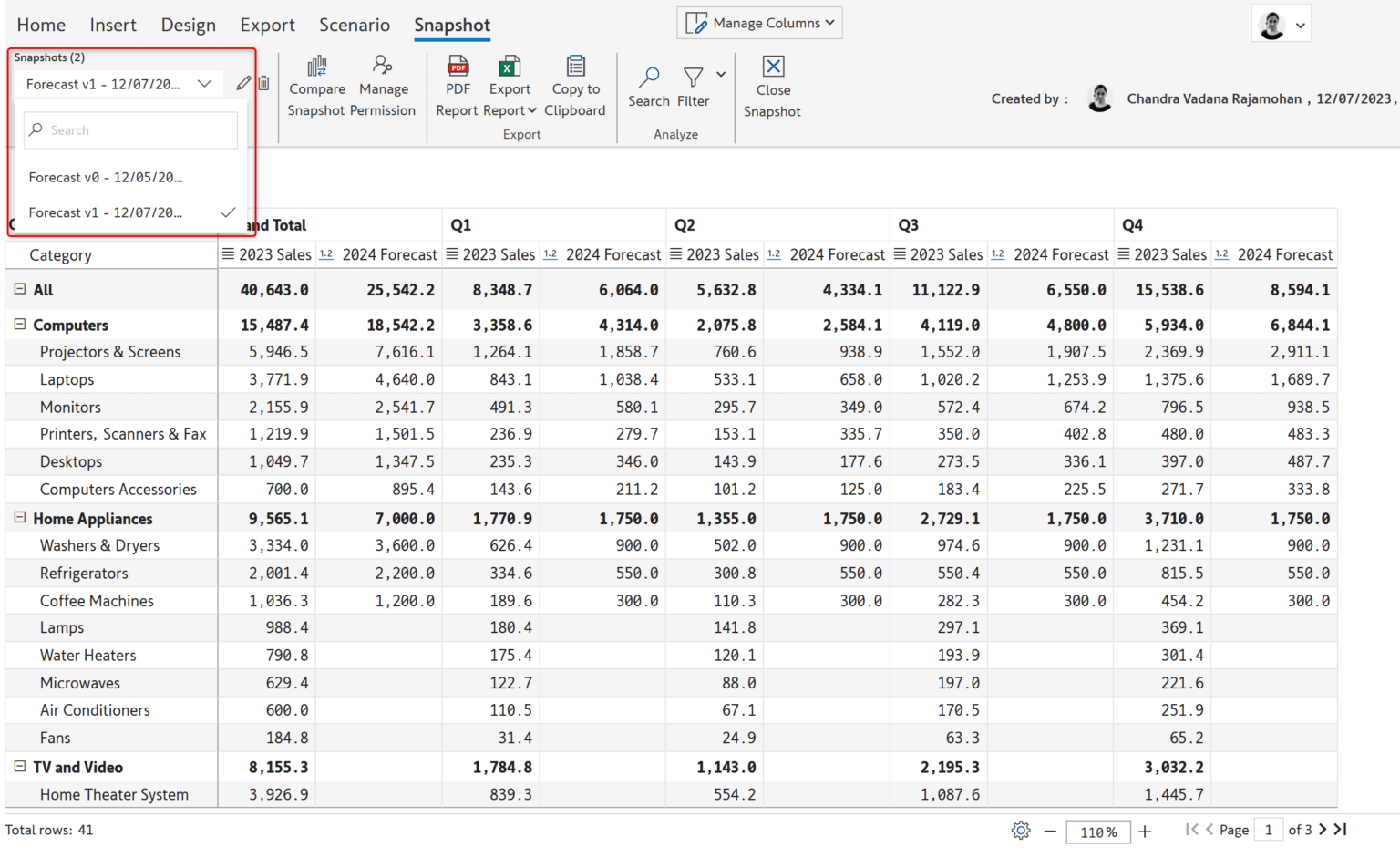Viewport: 1400px width, 848px height.
Task: Export the view as PDF Report
Action: click(458, 87)
